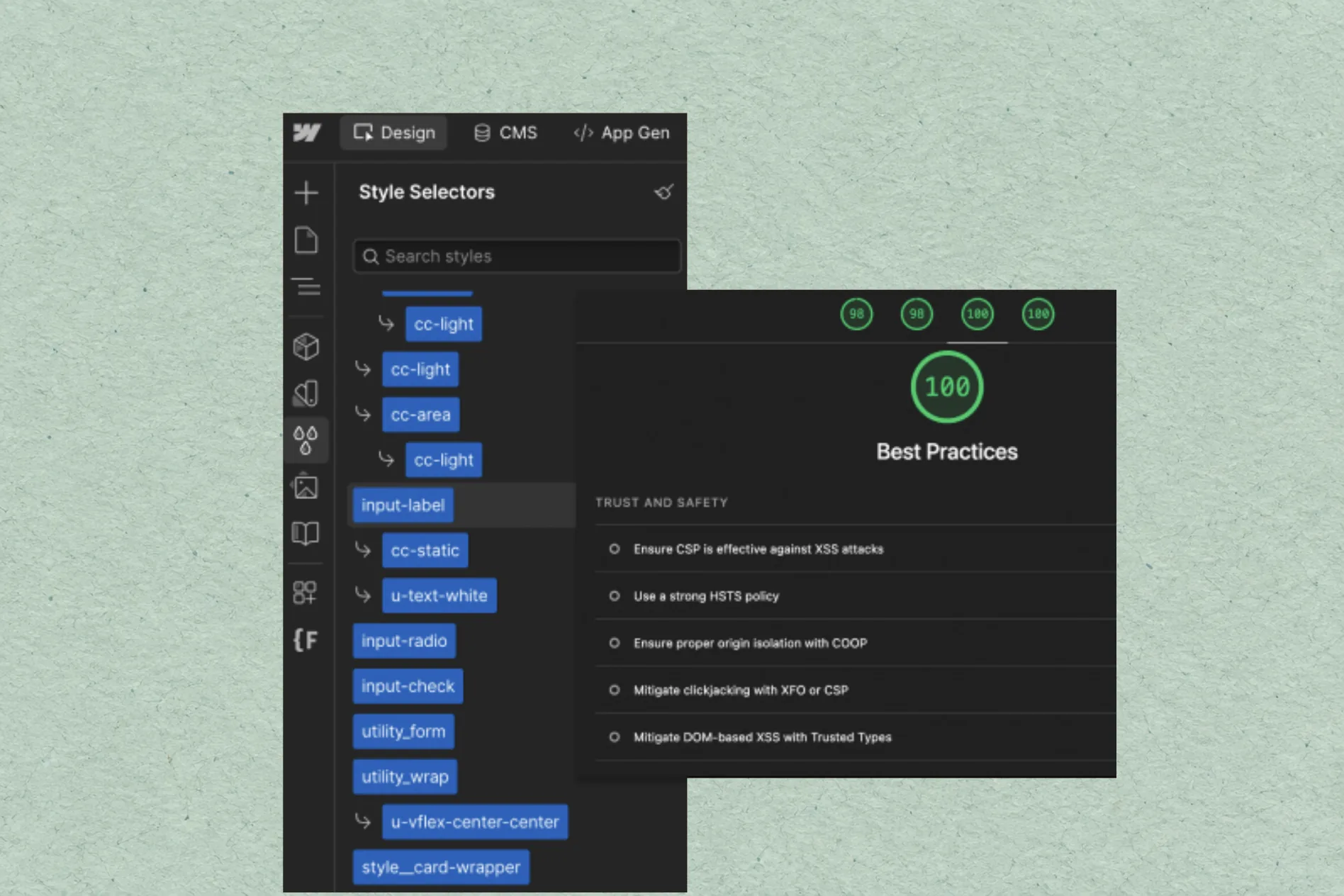Select the input-radio style chip
The image size is (1344, 896).
(x=404, y=641)
